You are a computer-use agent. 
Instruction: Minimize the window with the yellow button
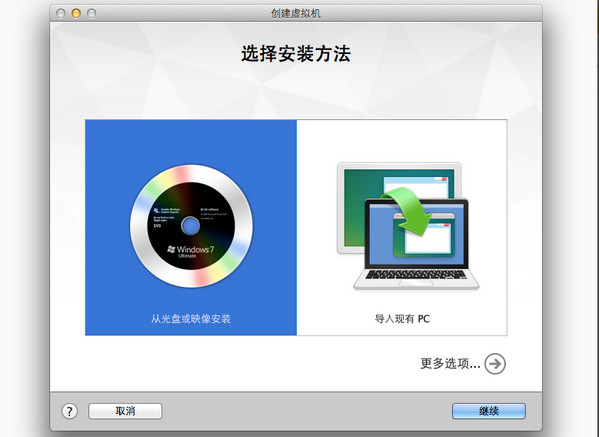(x=76, y=13)
